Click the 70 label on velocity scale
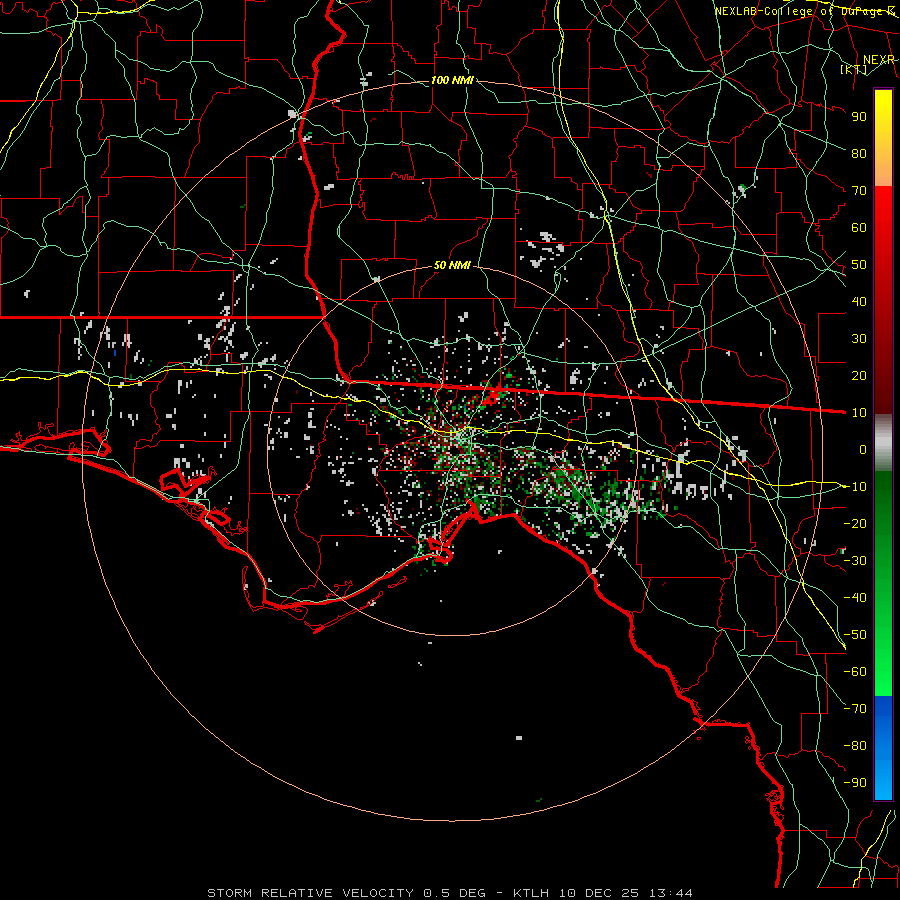The image size is (900, 900). coord(859,191)
